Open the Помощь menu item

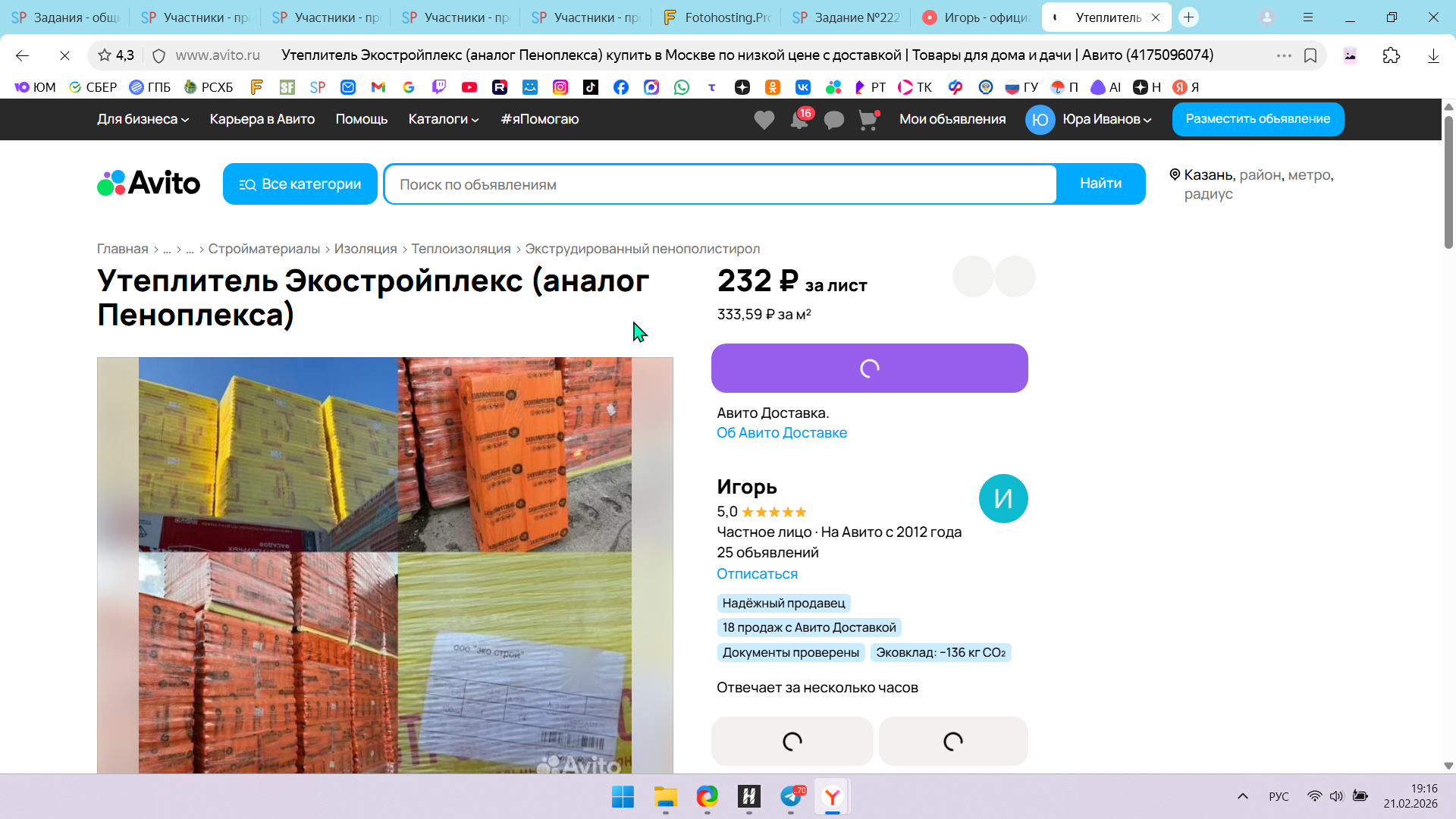click(x=361, y=119)
